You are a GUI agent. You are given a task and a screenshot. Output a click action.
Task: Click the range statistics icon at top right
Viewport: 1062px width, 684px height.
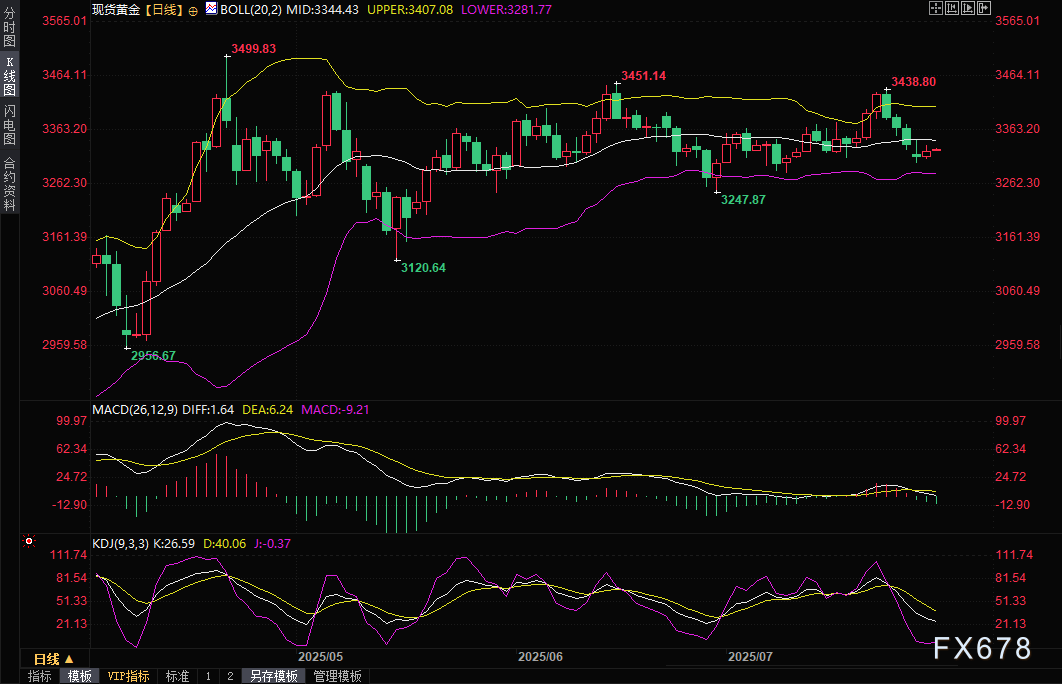tap(954, 8)
